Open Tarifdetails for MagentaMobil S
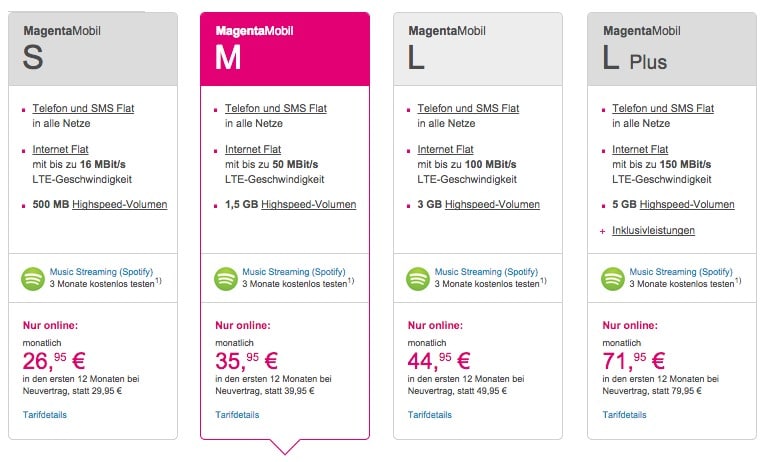769x462 pixels. coord(45,415)
